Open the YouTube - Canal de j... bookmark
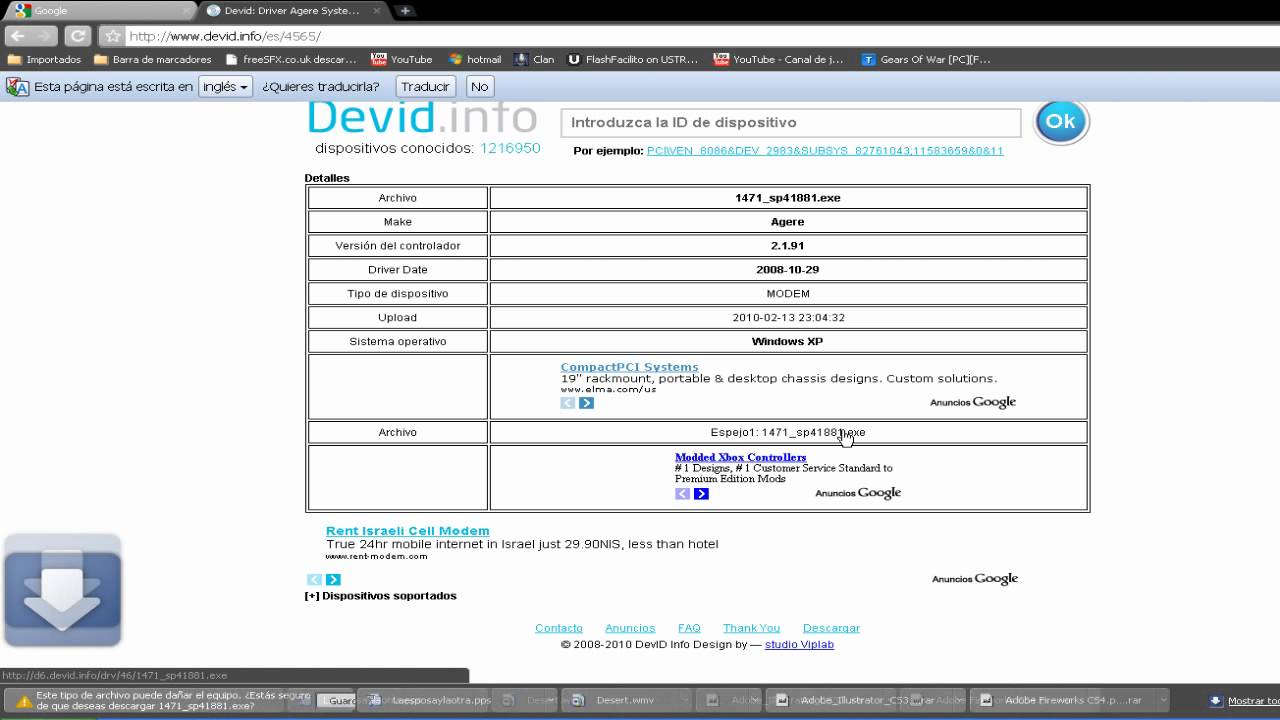The width and height of the screenshot is (1280, 720). (779, 59)
